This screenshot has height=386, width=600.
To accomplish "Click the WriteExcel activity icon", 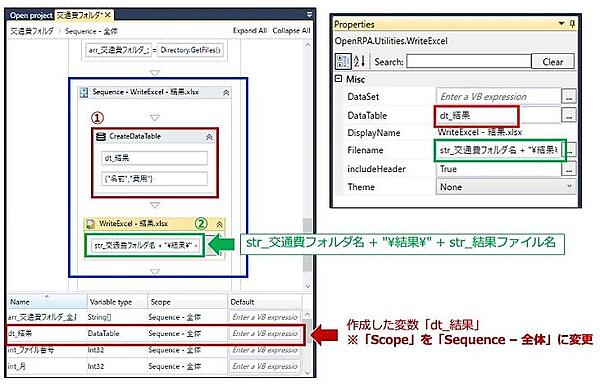I will click(90, 224).
